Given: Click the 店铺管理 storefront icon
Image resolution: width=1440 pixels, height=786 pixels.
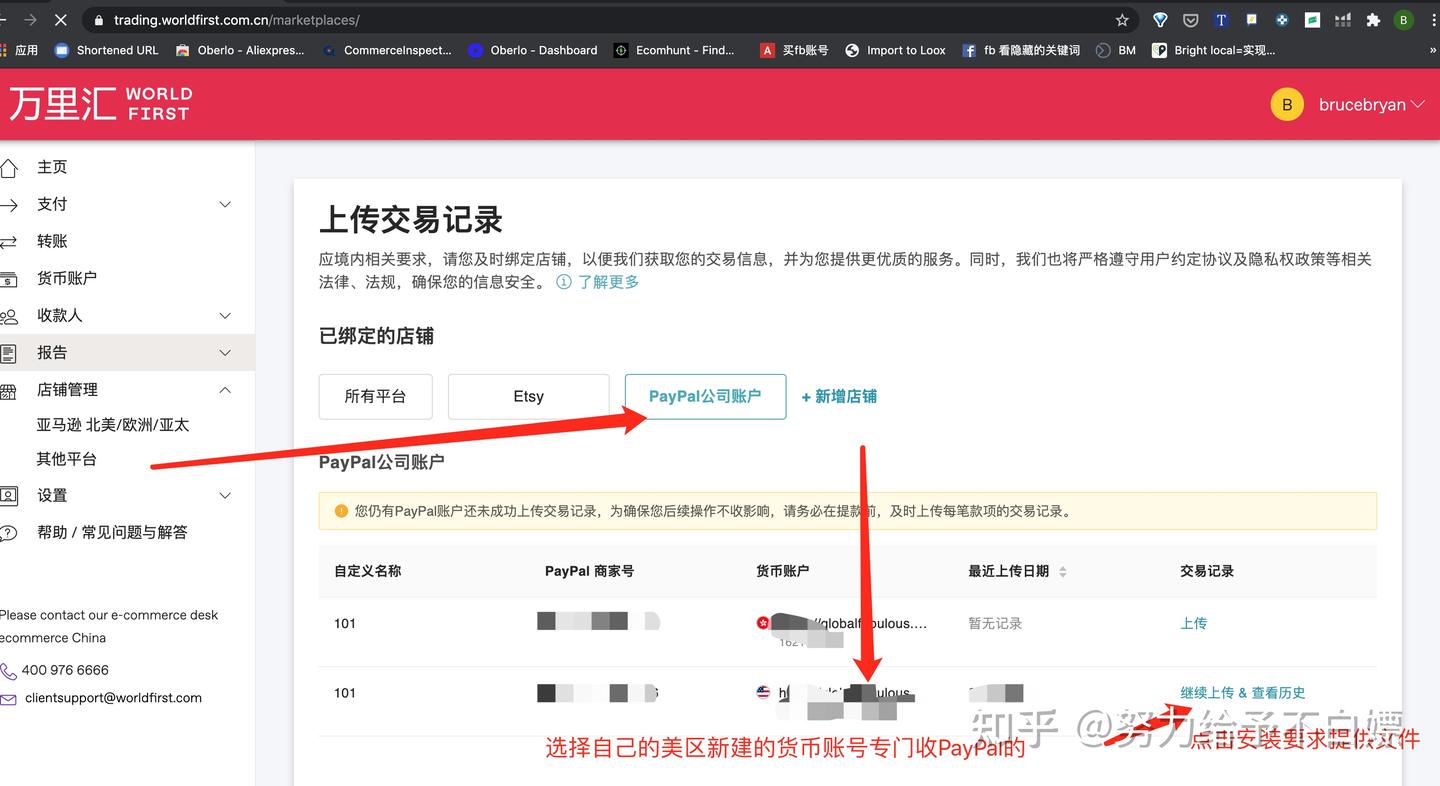Looking at the screenshot, I should [8, 389].
